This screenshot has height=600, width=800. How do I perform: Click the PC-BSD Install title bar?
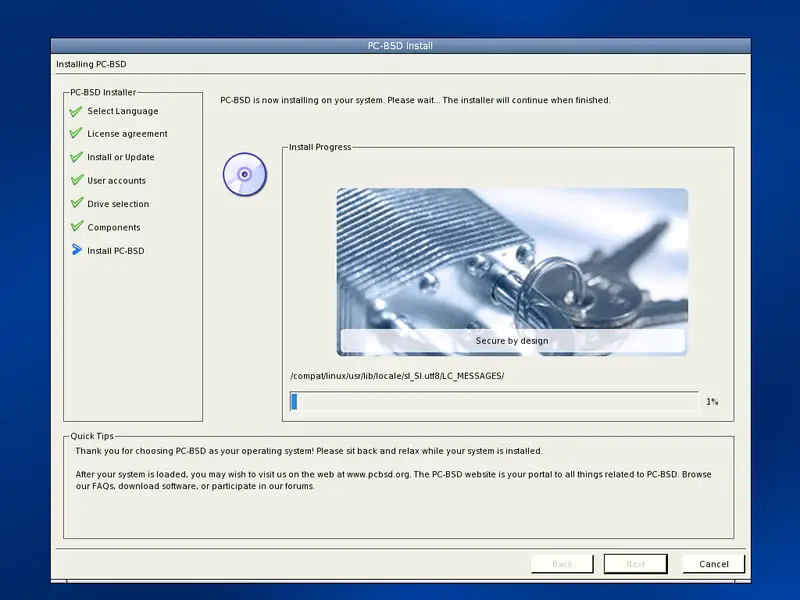pos(401,46)
